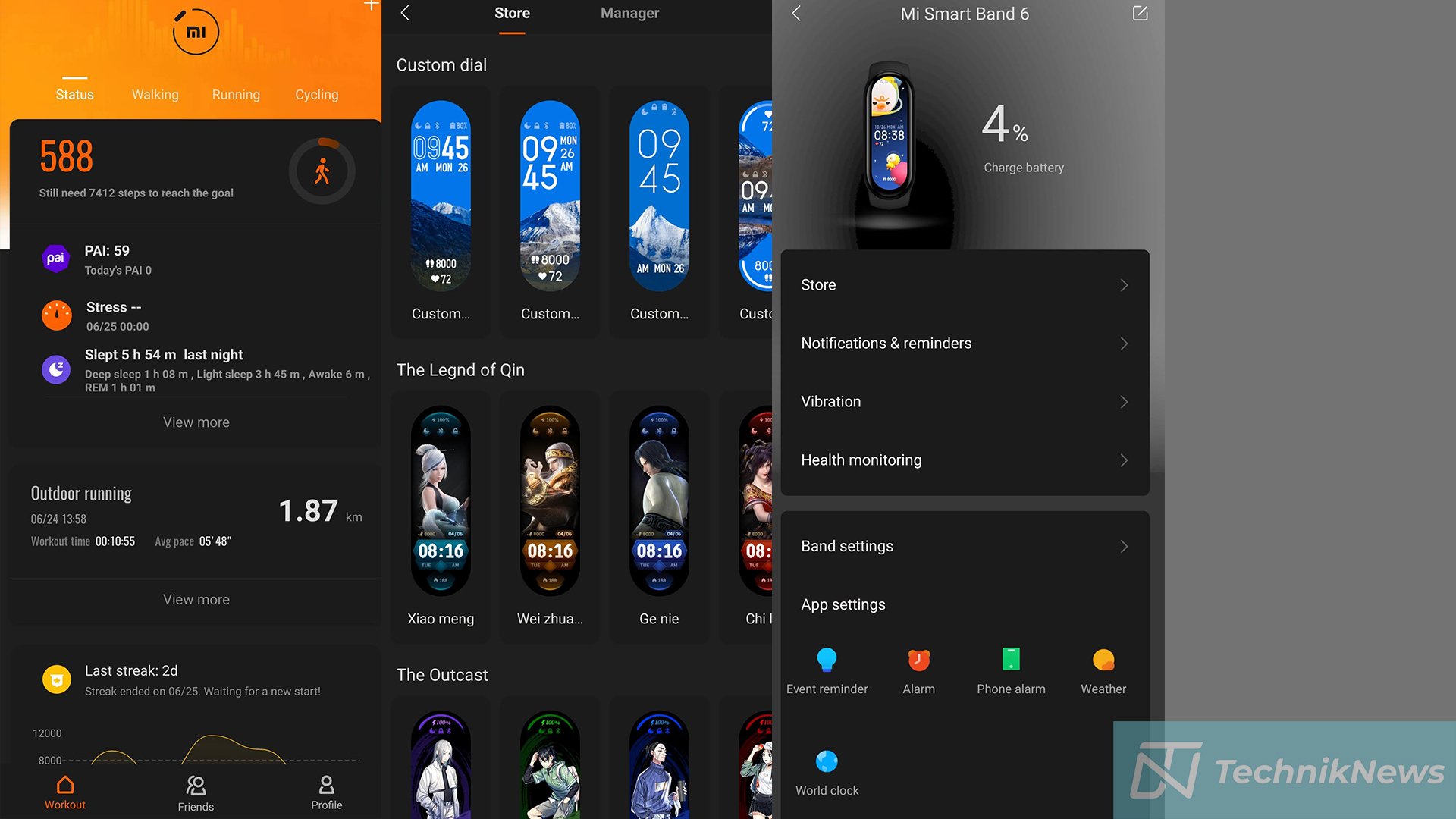Tap the plus icon on Status screen
Screen dimensions: 1456x819
point(371,5)
